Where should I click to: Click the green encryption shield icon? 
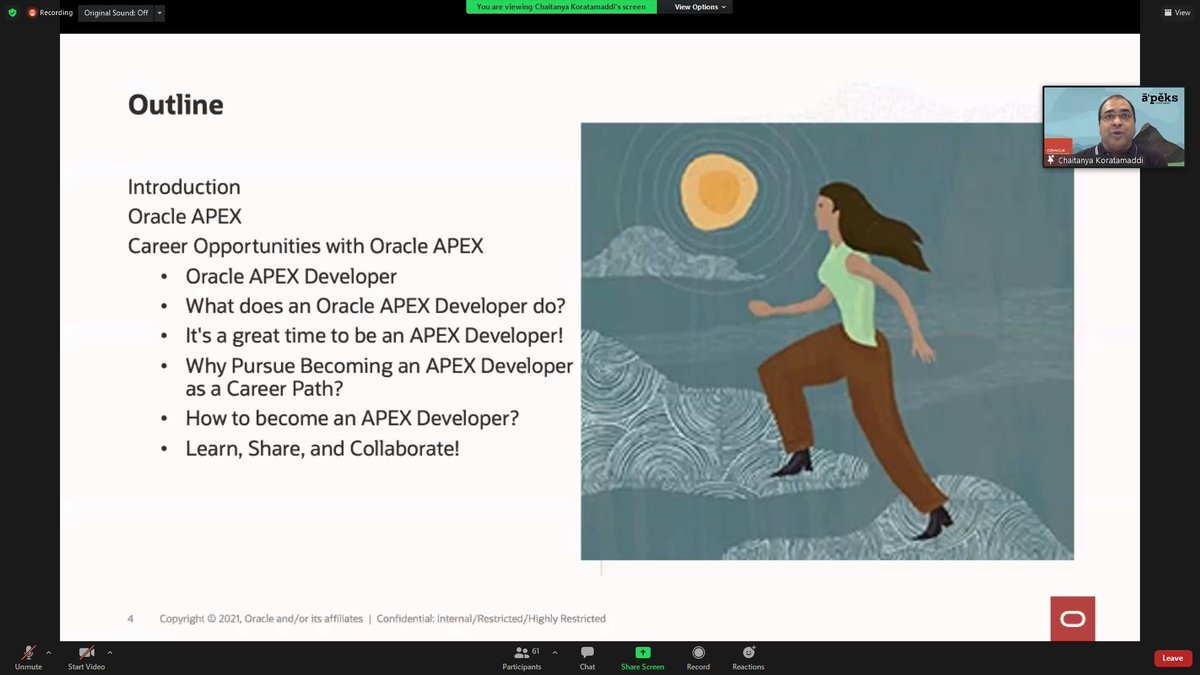(13, 13)
